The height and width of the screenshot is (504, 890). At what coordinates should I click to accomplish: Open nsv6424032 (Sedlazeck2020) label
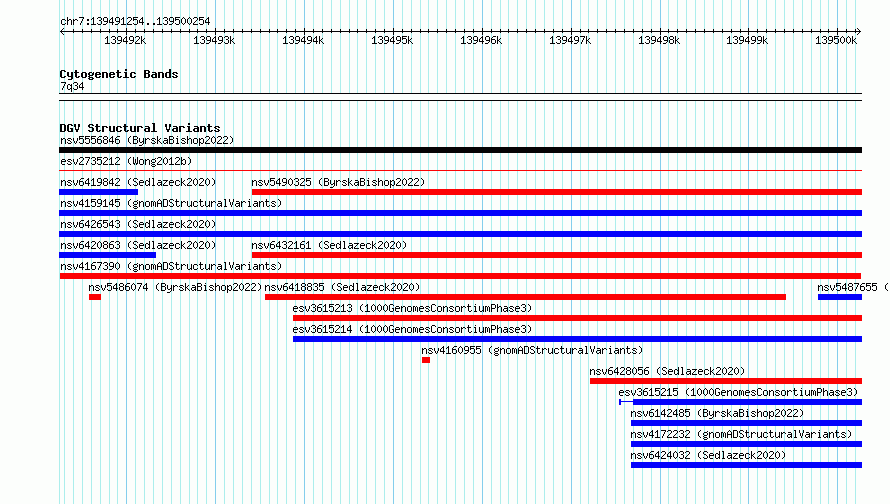coord(708,455)
